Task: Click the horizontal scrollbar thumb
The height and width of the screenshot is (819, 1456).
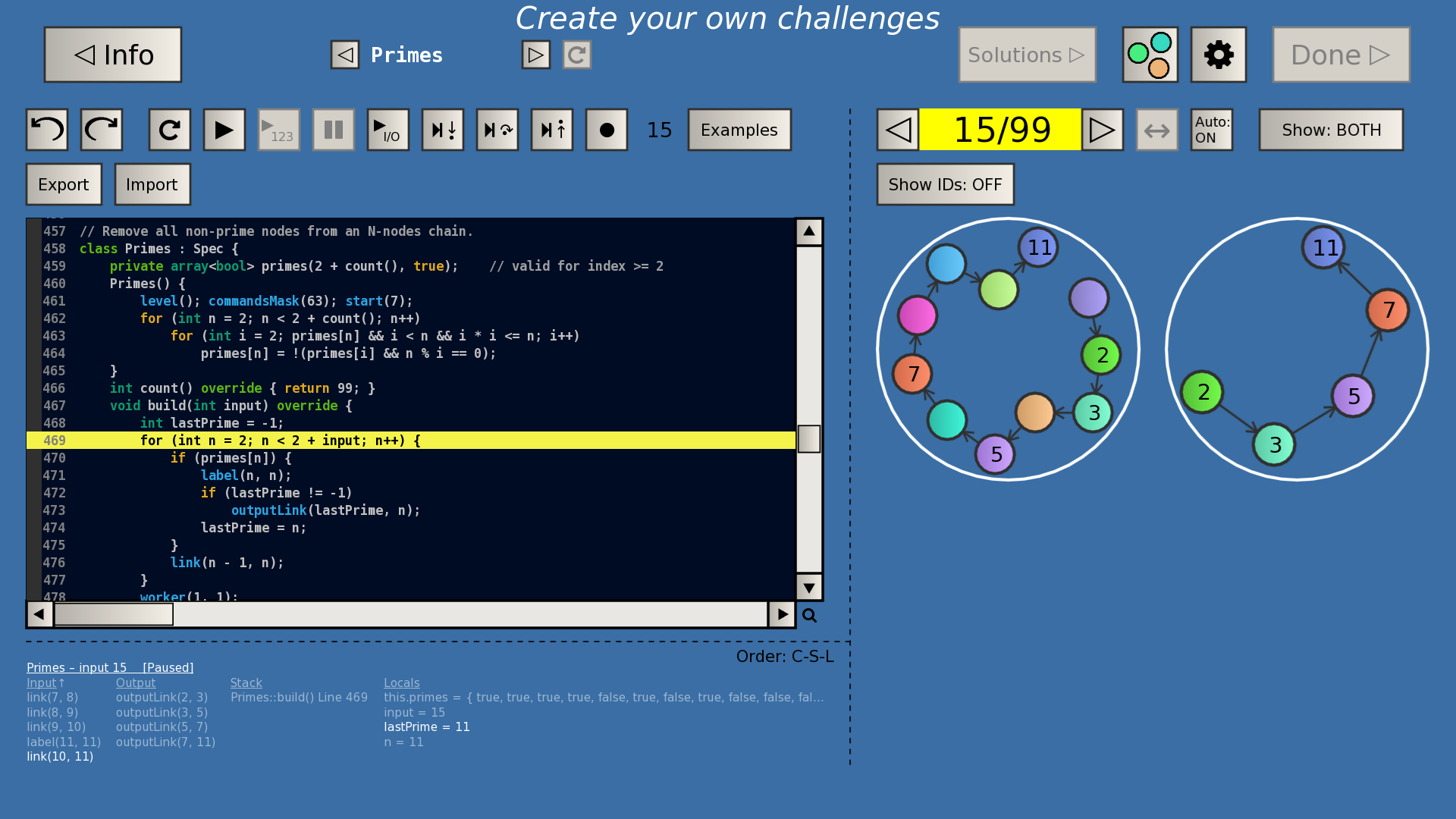Action: (x=114, y=614)
